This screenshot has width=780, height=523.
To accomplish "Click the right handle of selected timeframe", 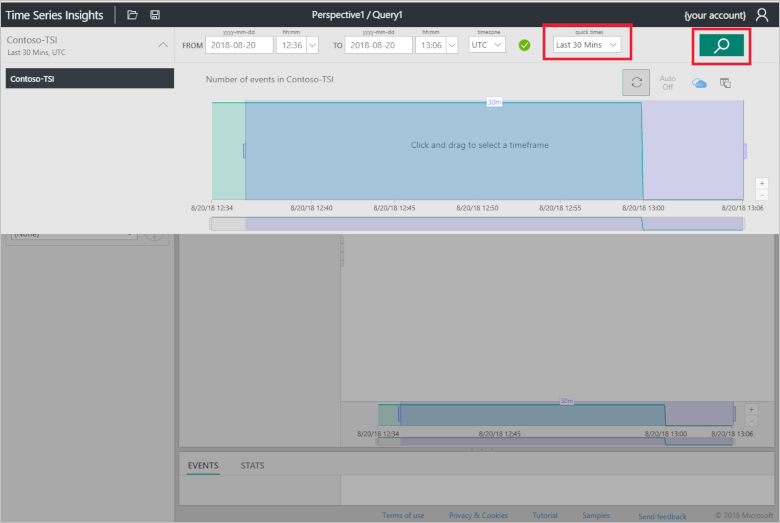I will [745, 151].
